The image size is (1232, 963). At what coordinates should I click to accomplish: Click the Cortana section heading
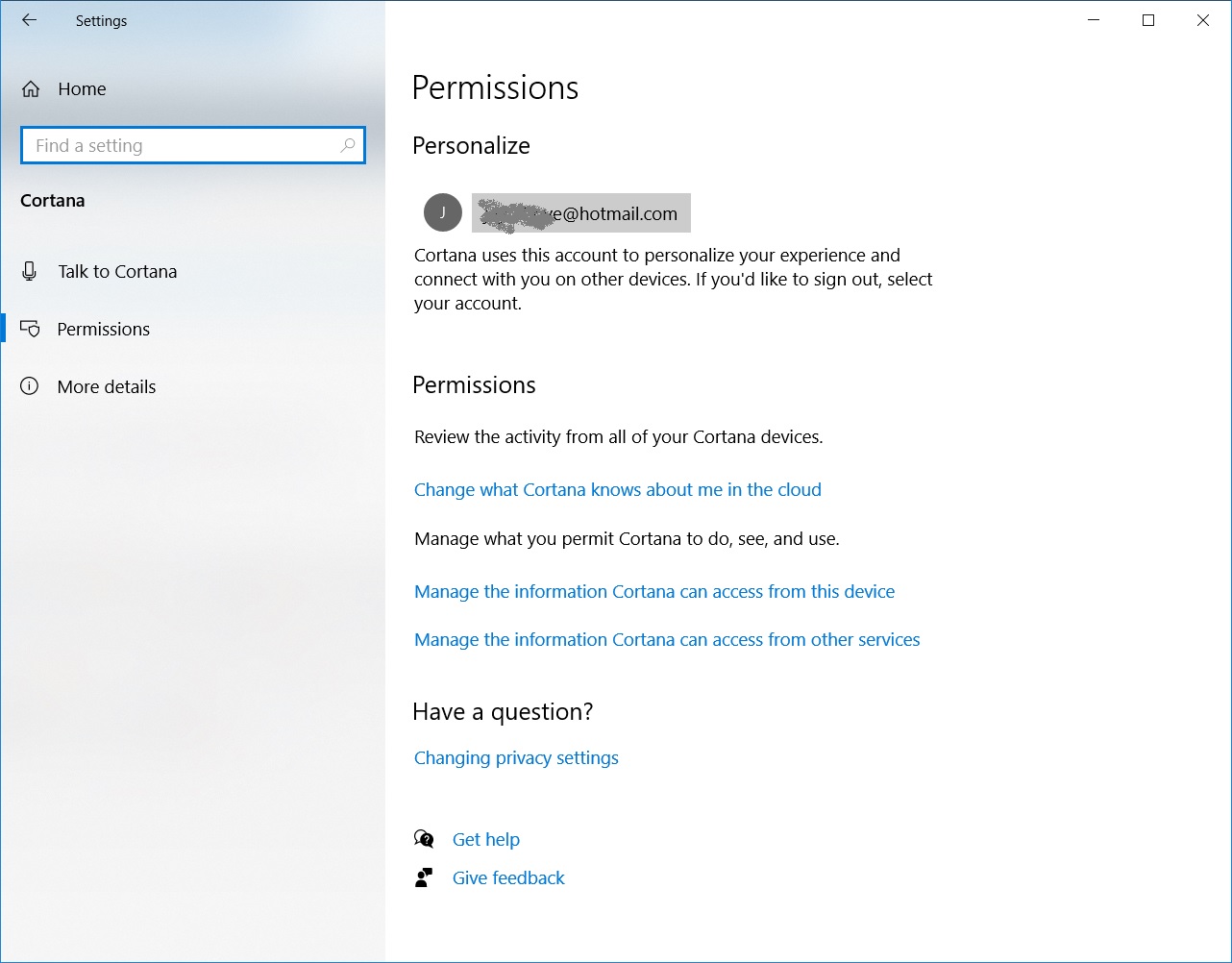click(53, 201)
